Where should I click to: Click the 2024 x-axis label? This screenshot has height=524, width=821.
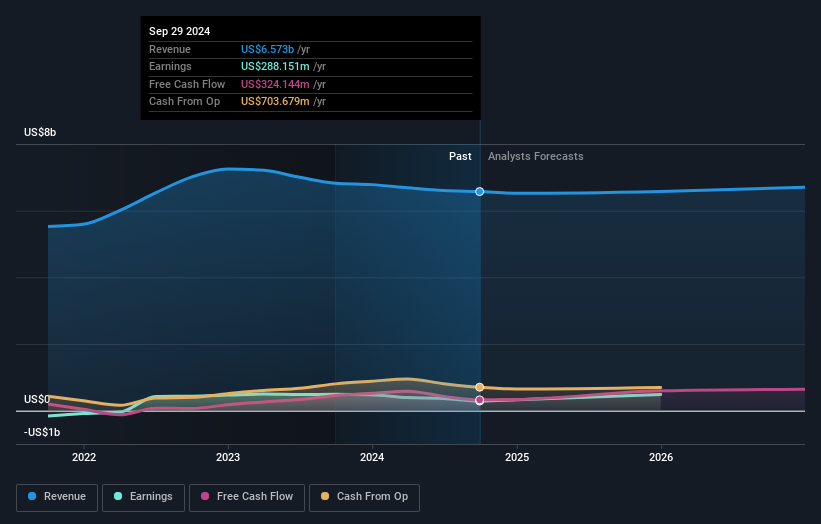pos(372,457)
